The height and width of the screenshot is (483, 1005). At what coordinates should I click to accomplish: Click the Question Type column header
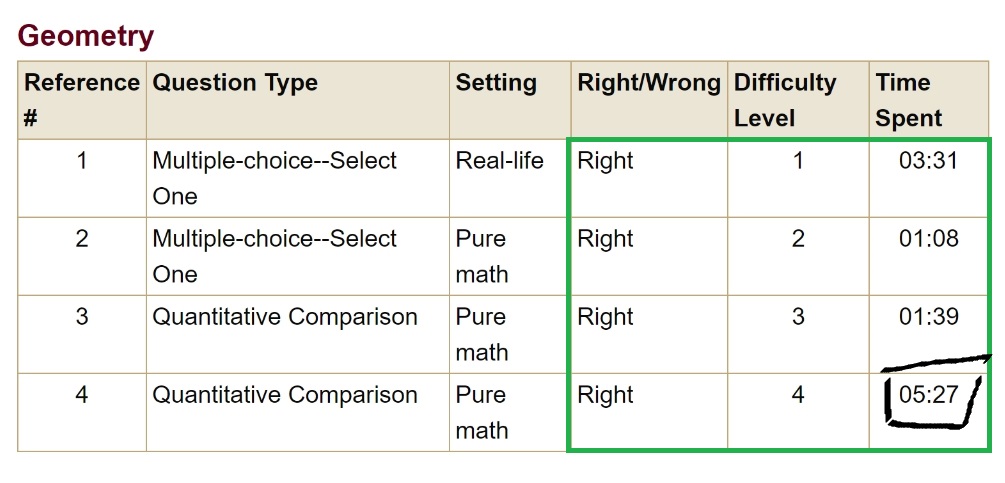(x=235, y=83)
